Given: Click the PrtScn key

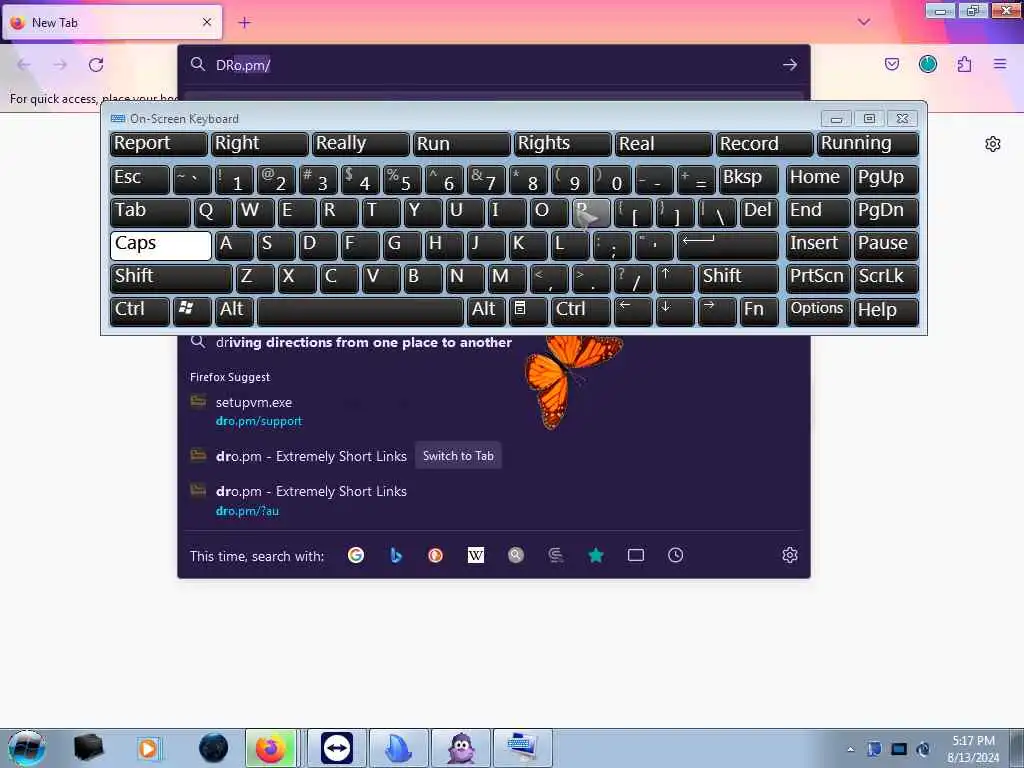Looking at the screenshot, I should [818, 278].
